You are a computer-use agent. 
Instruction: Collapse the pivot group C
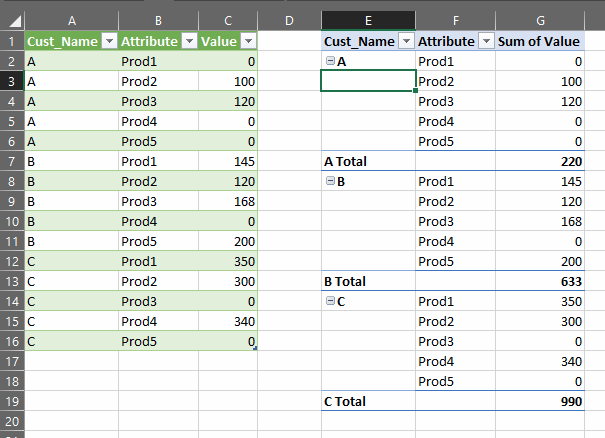(330, 301)
